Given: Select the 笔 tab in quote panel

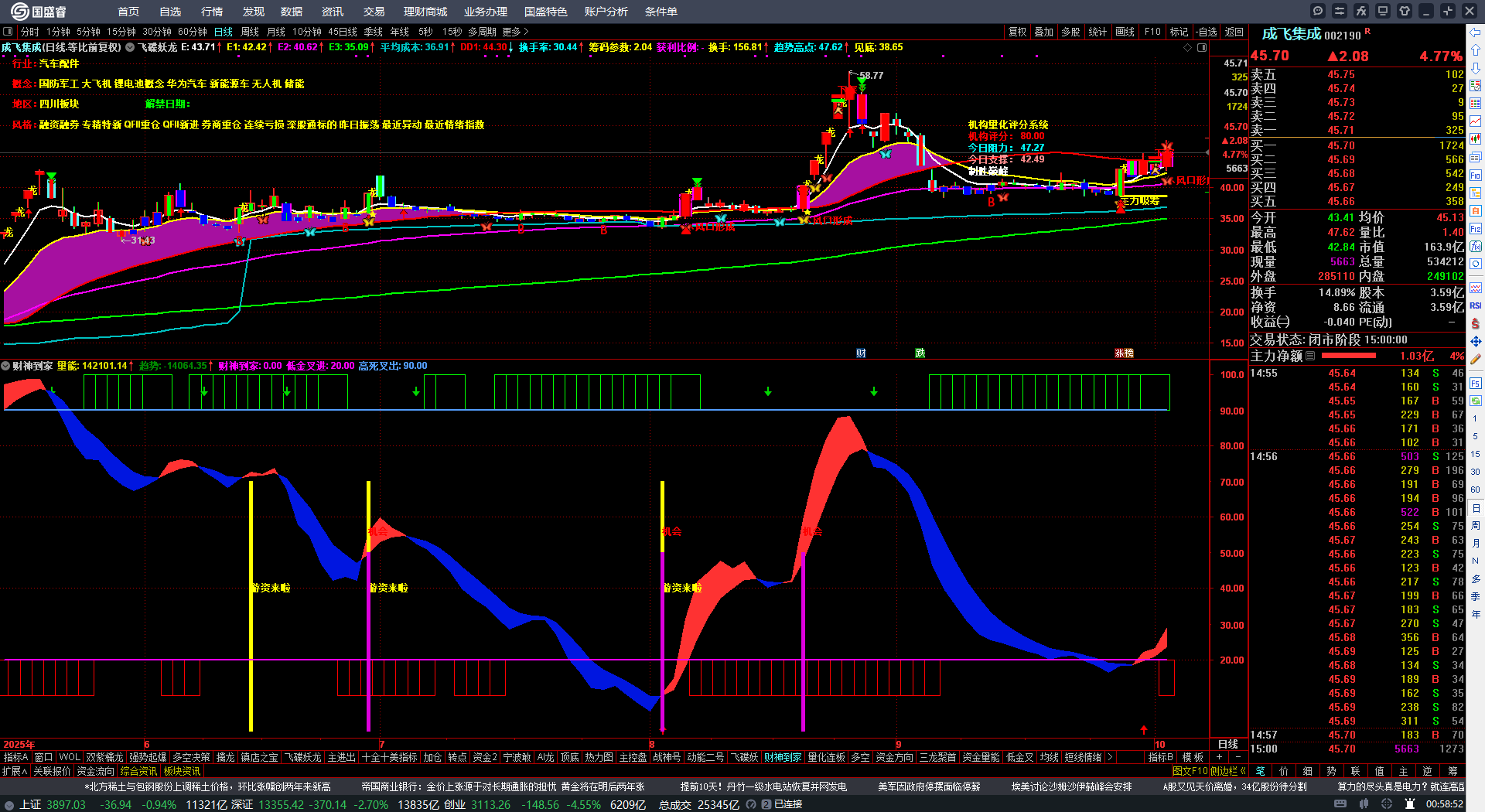Looking at the screenshot, I should [1260, 771].
